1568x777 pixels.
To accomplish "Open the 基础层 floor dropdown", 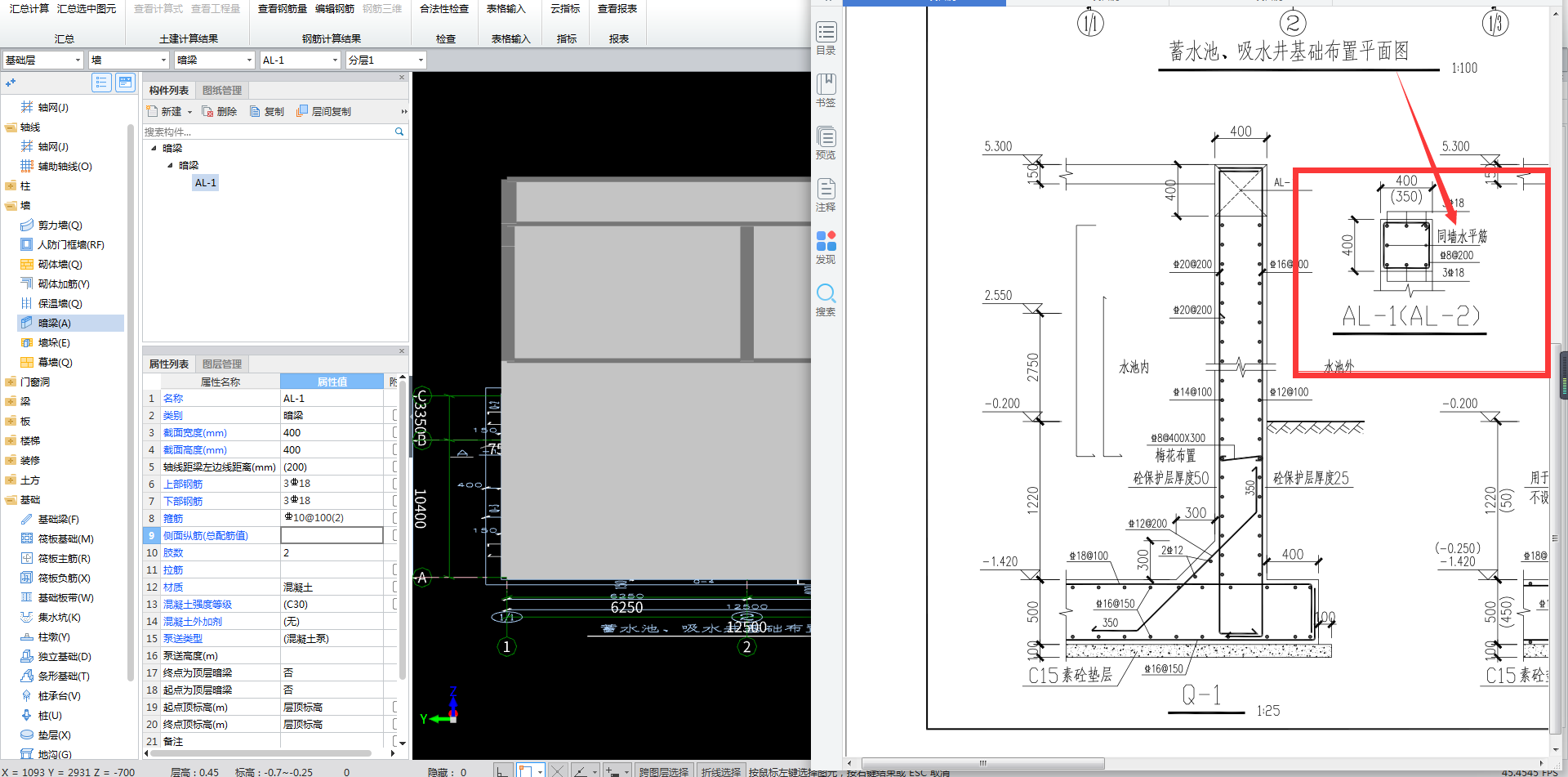I will click(43, 60).
